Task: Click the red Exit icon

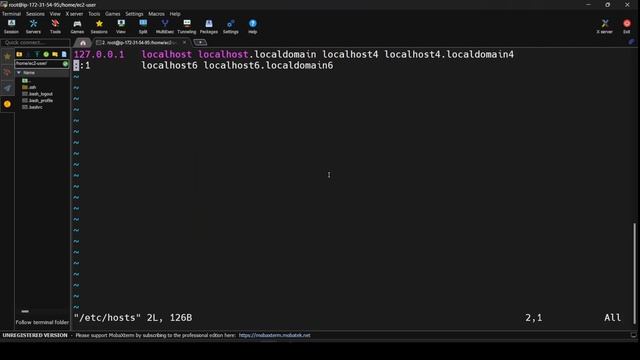Action: 627,27
